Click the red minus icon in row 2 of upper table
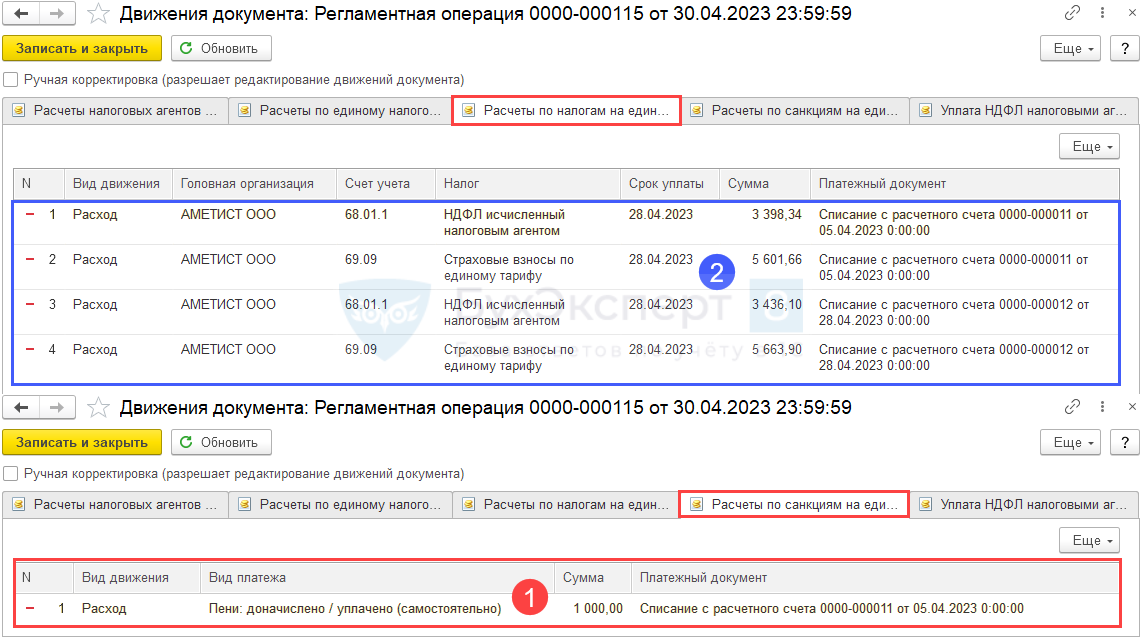The height and width of the screenshot is (641, 1142). (x=30, y=259)
